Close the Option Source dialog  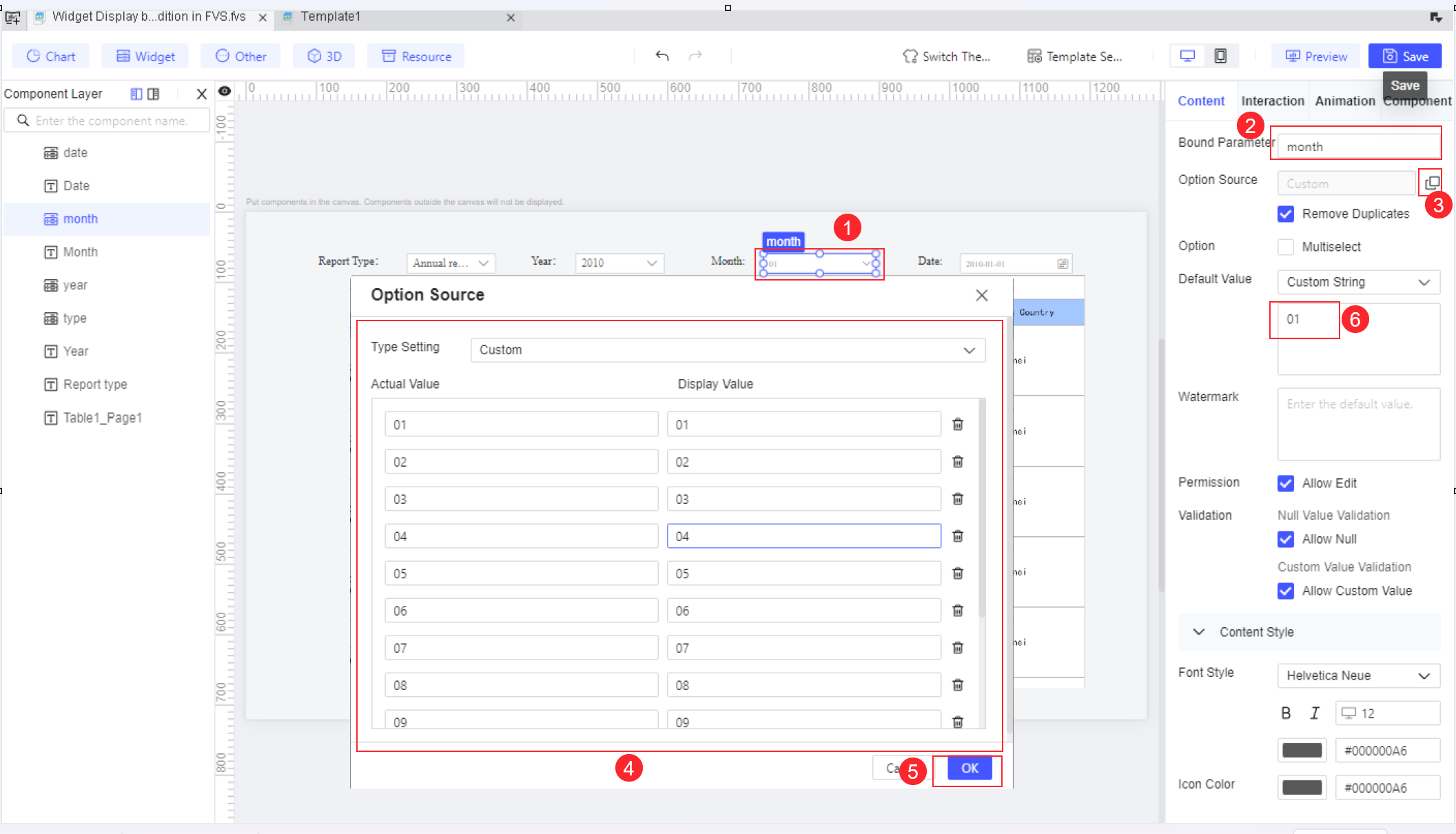(982, 295)
